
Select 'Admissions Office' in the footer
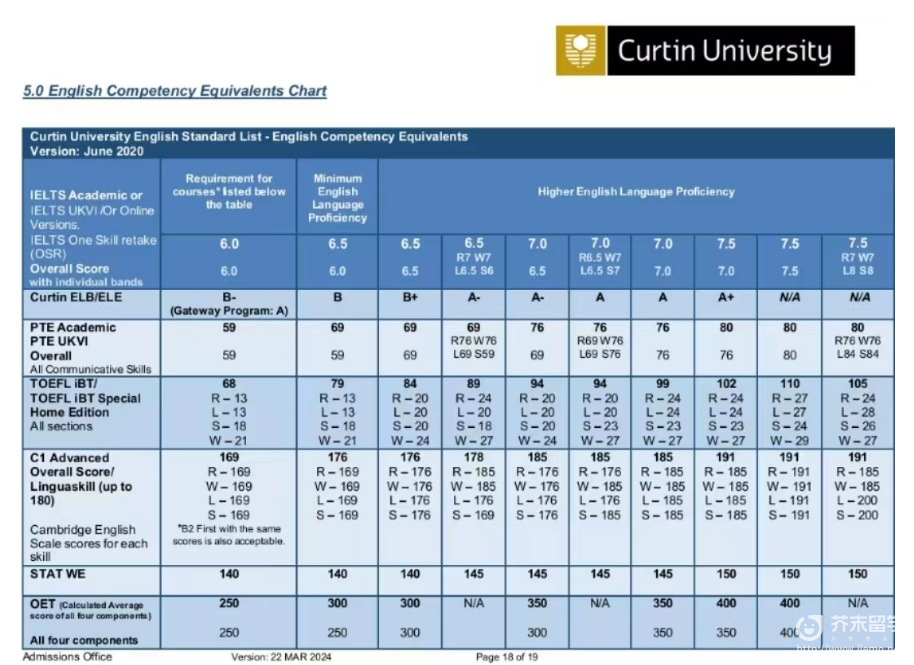click(68, 656)
